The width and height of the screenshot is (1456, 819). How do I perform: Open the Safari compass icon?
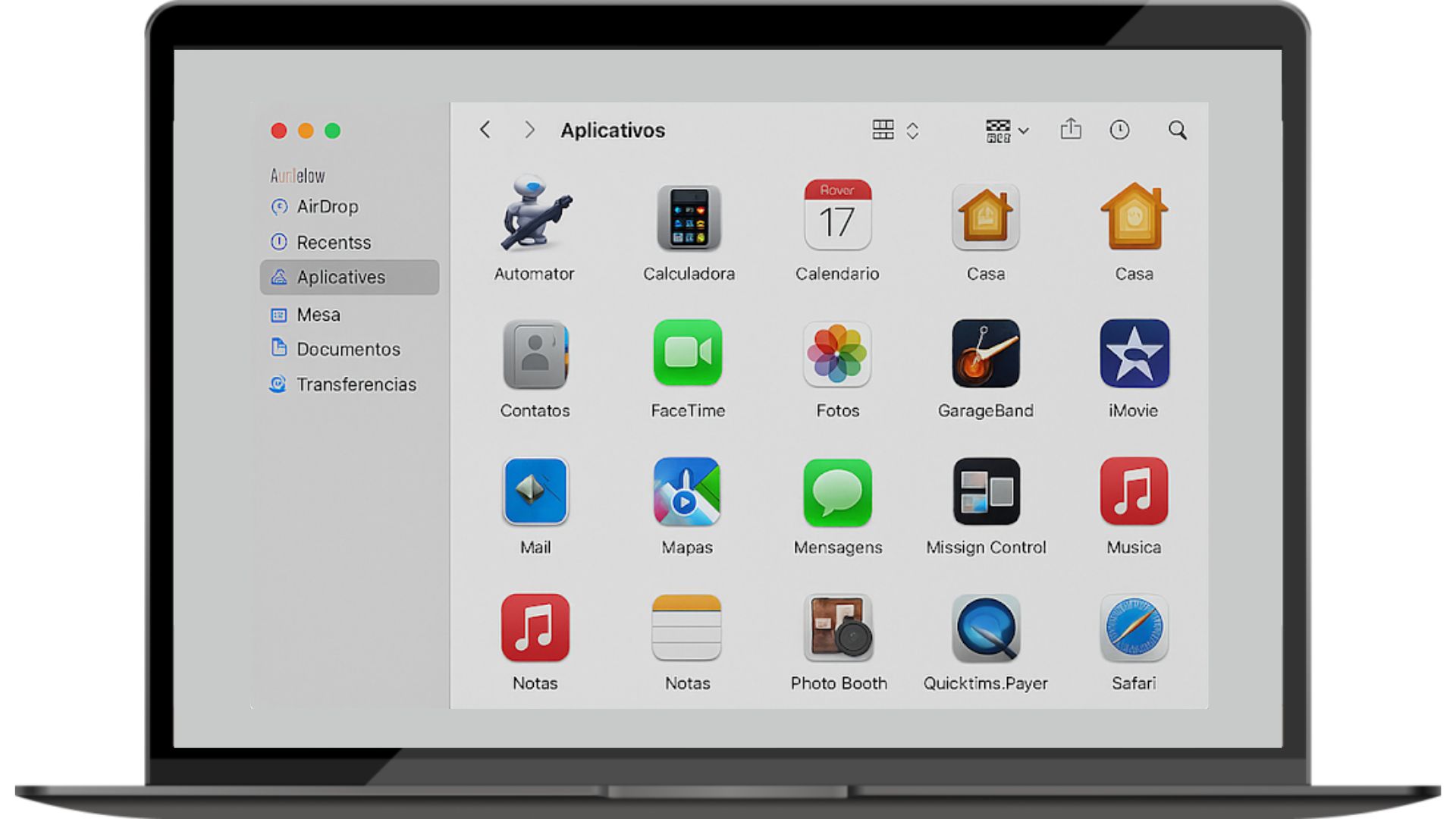coord(1134,628)
